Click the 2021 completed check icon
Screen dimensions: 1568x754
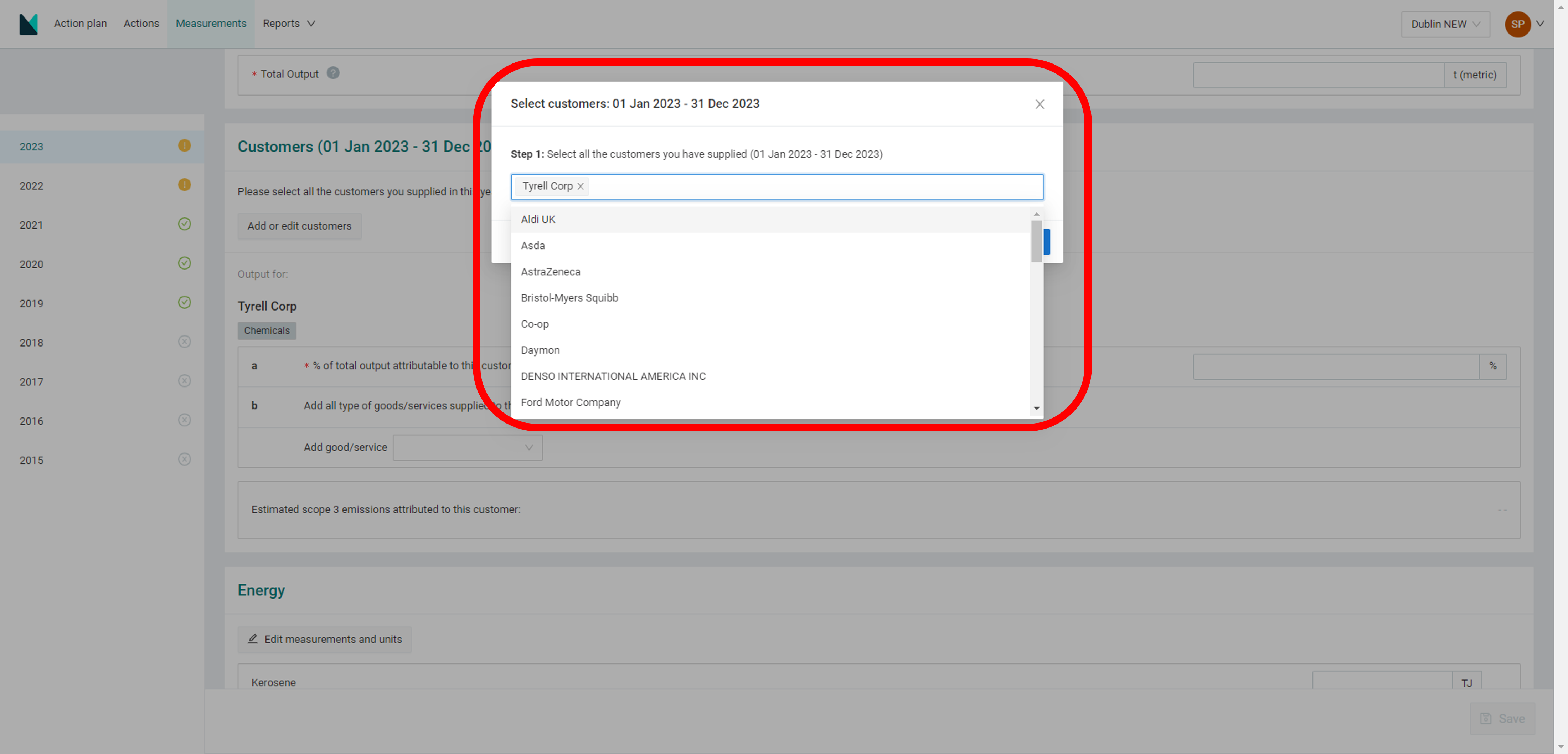(x=185, y=224)
